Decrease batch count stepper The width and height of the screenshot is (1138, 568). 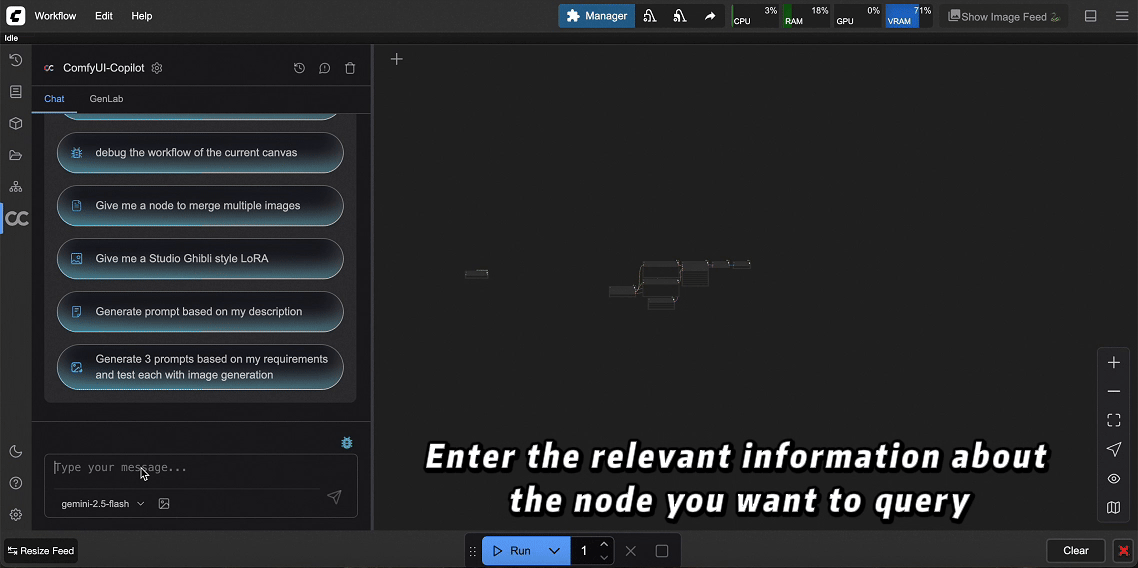(x=604, y=557)
